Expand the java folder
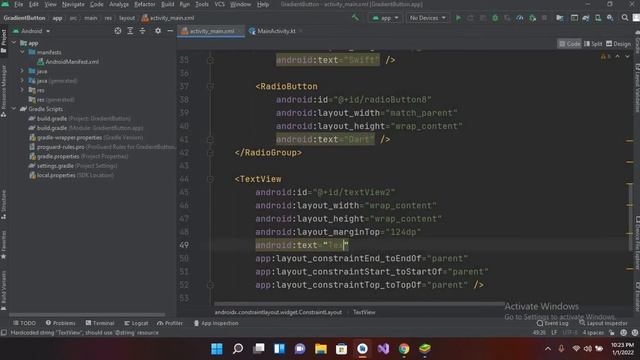Screen dimensions: 640x360 point(22,71)
